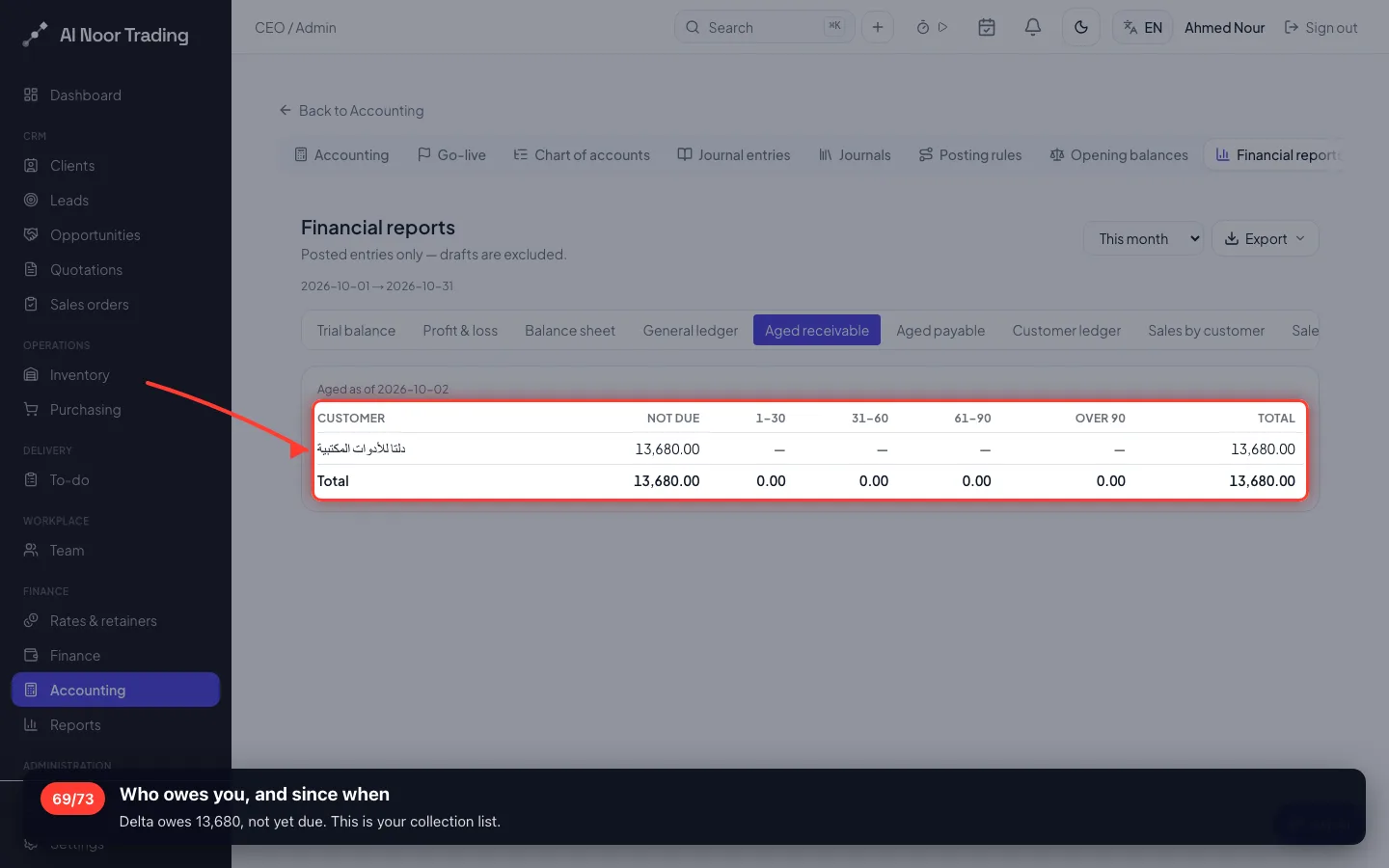1389x868 pixels.
Task: Open the quick-add plus button
Action: (878, 27)
